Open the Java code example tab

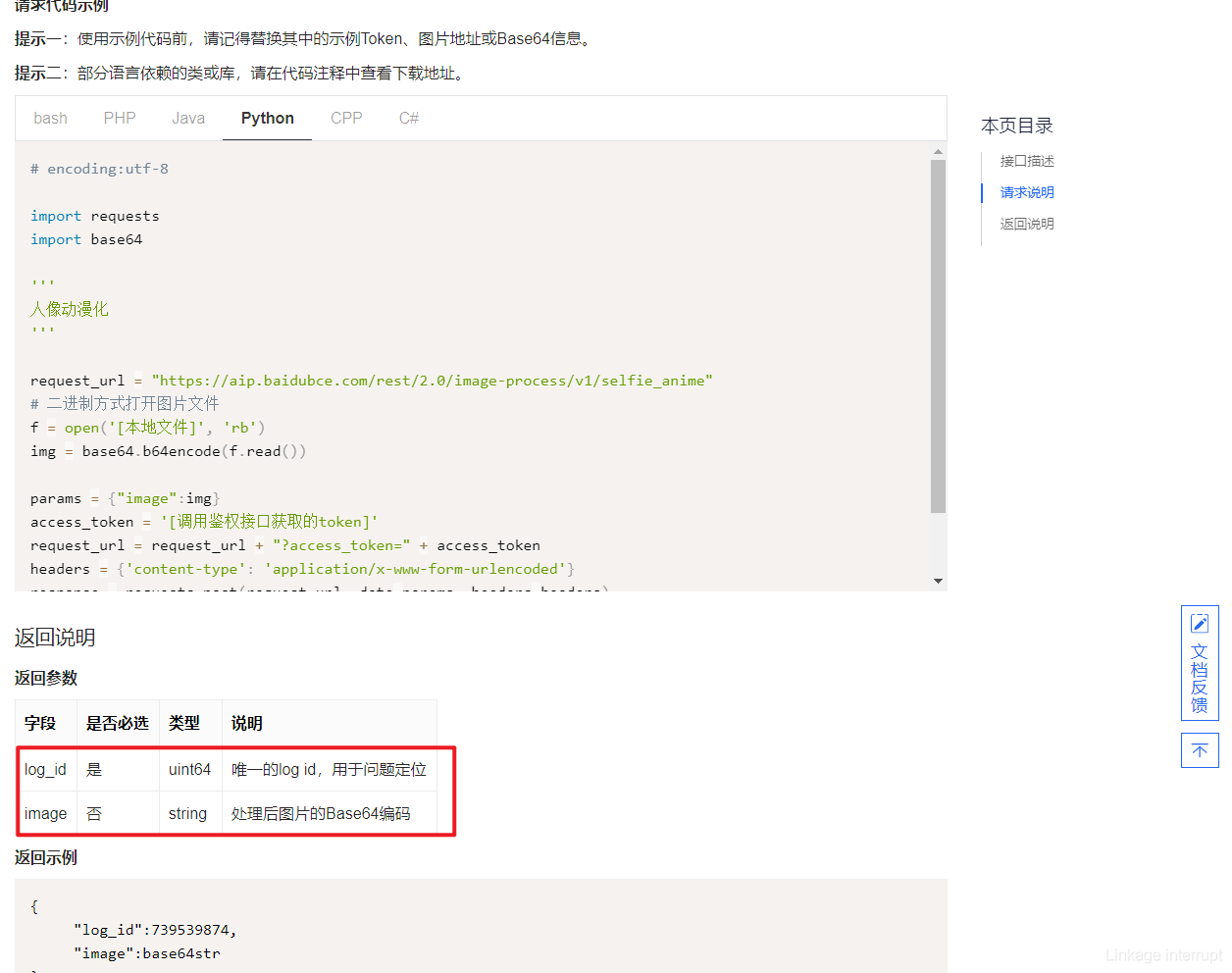(188, 119)
